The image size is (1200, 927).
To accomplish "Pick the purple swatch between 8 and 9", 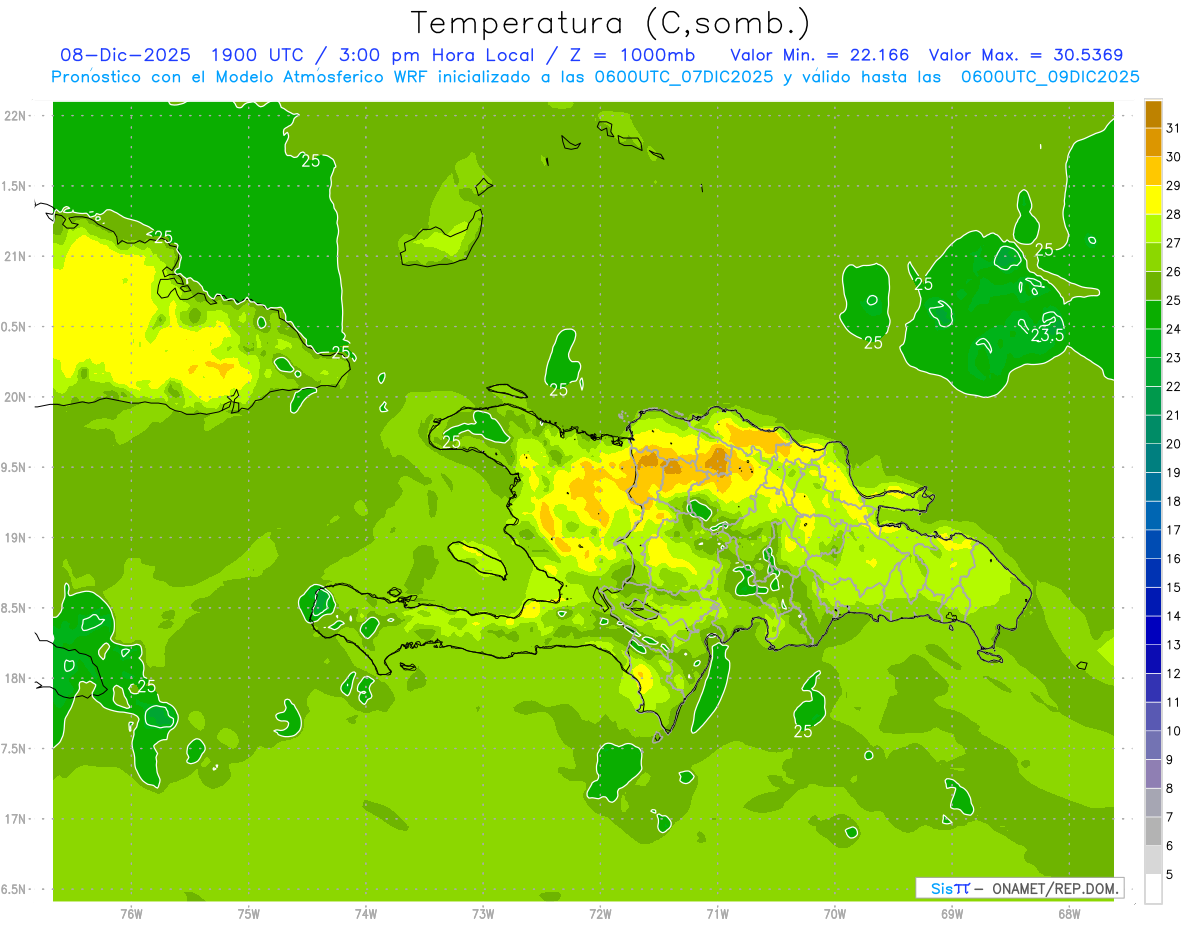I will pyautogui.click(x=1153, y=774).
